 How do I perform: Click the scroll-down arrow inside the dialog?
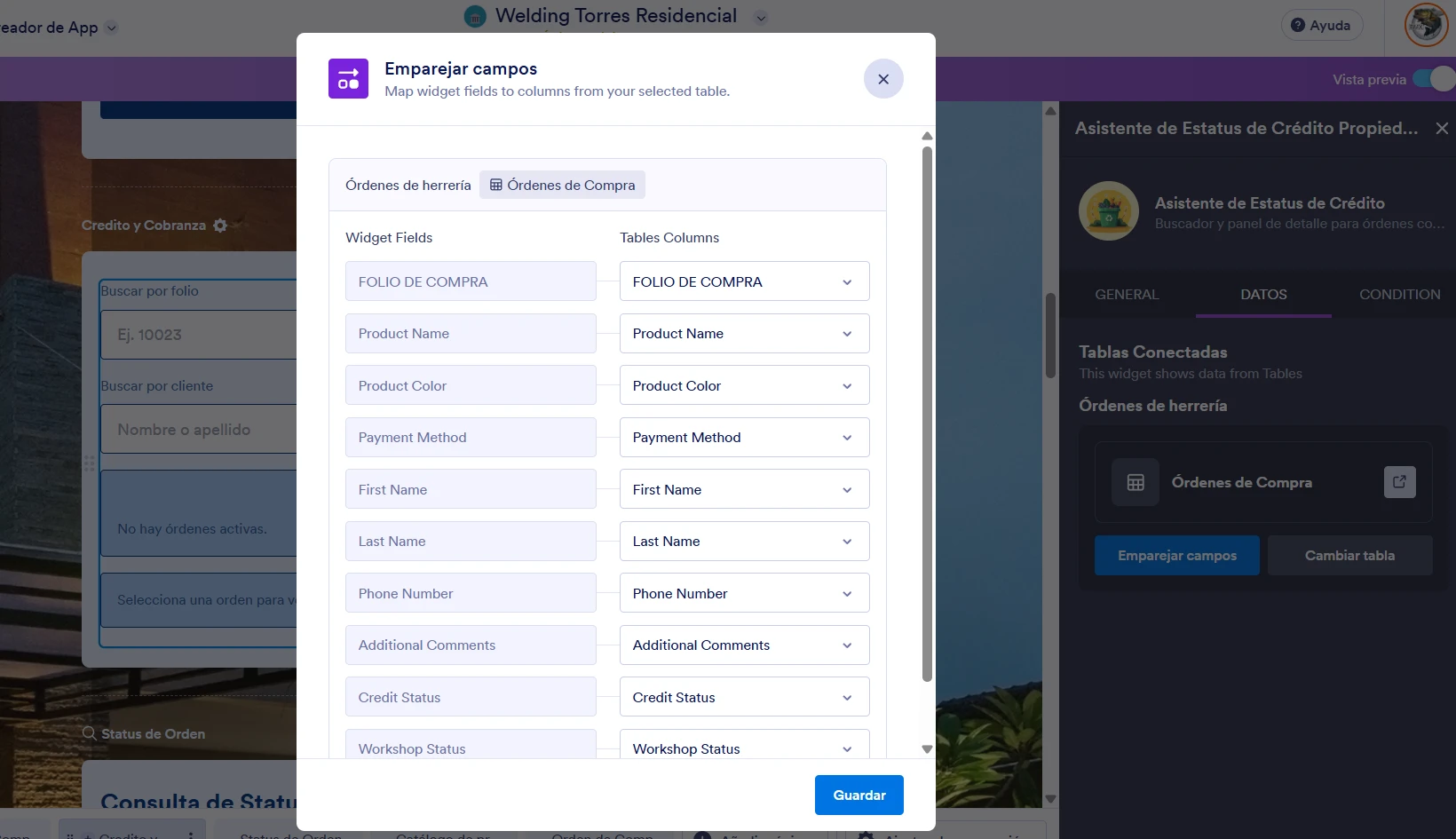(x=927, y=749)
